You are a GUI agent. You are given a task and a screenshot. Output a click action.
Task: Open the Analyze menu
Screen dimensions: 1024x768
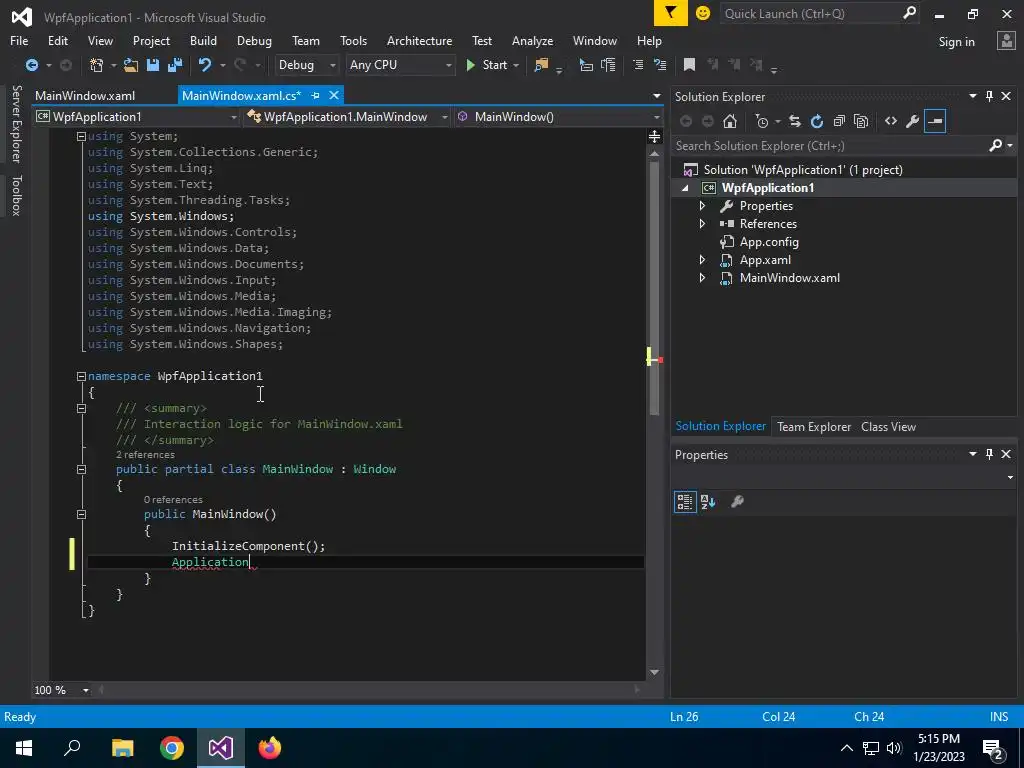[532, 40]
